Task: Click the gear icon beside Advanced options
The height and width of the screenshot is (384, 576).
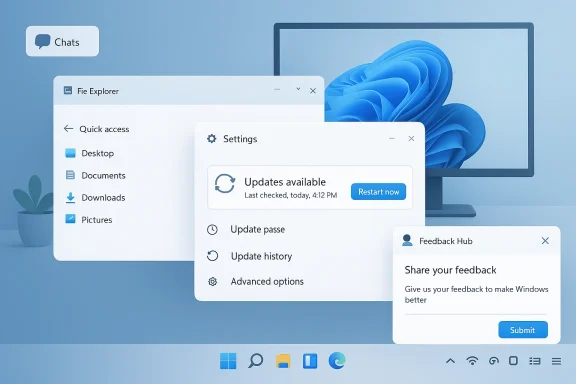Action: (212, 282)
